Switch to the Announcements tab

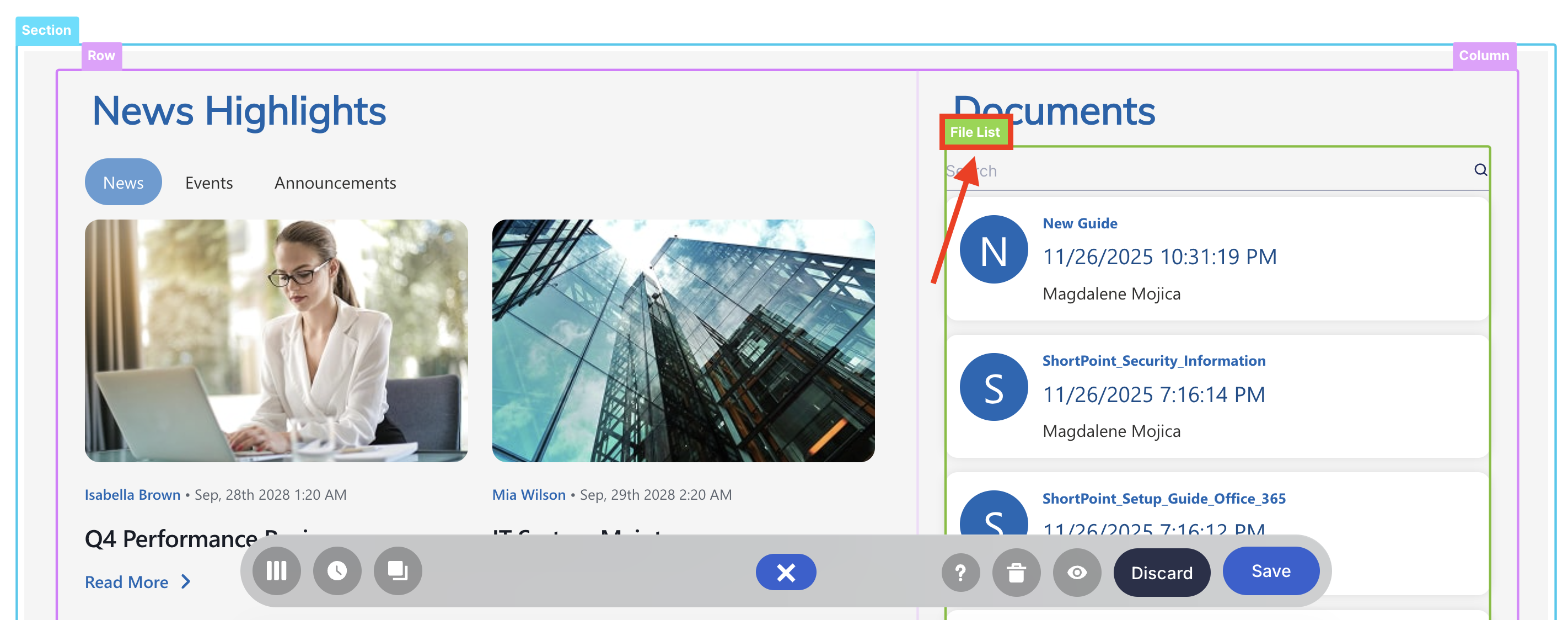[x=335, y=181]
